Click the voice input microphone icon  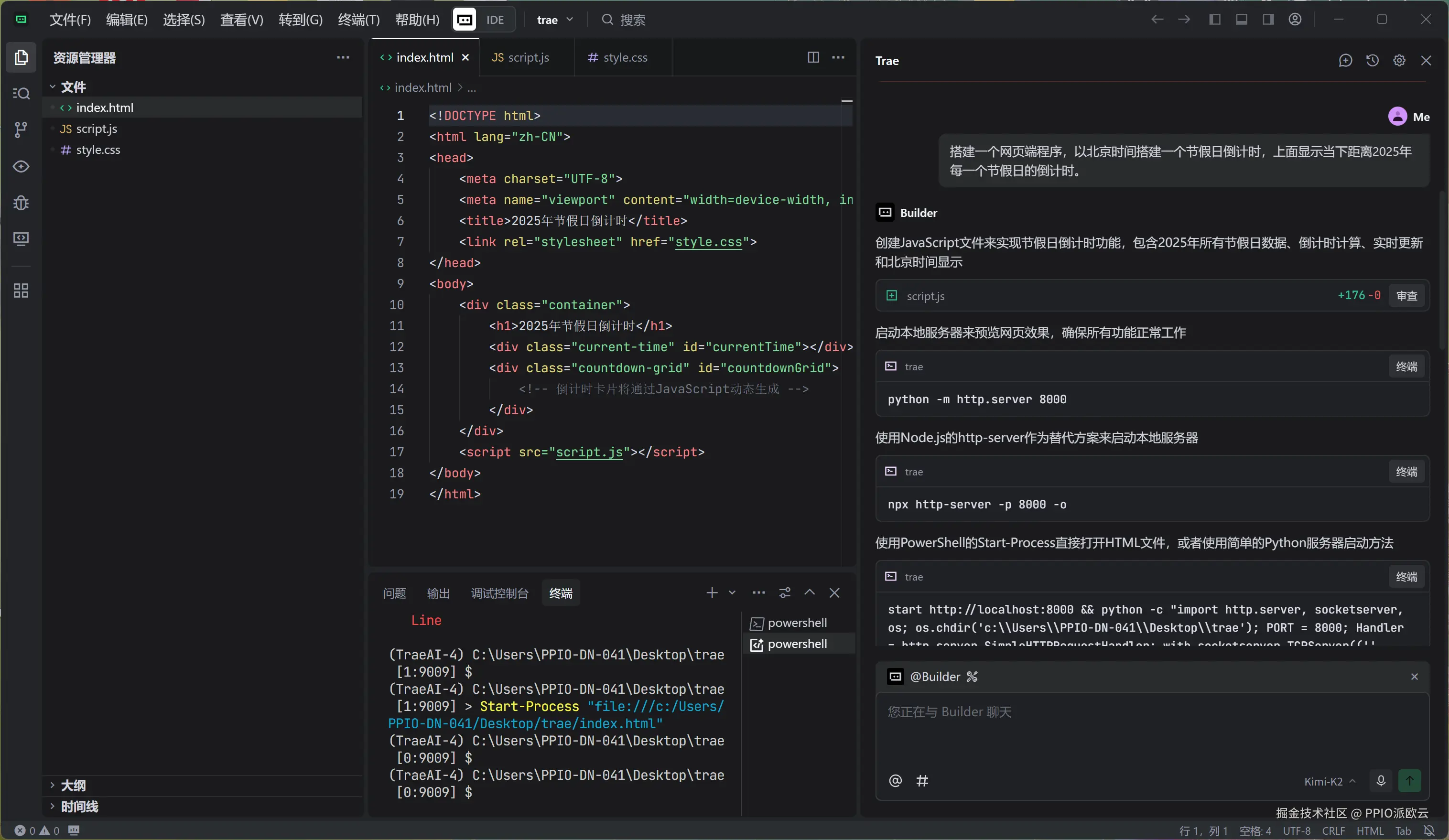(x=1381, y=780)
